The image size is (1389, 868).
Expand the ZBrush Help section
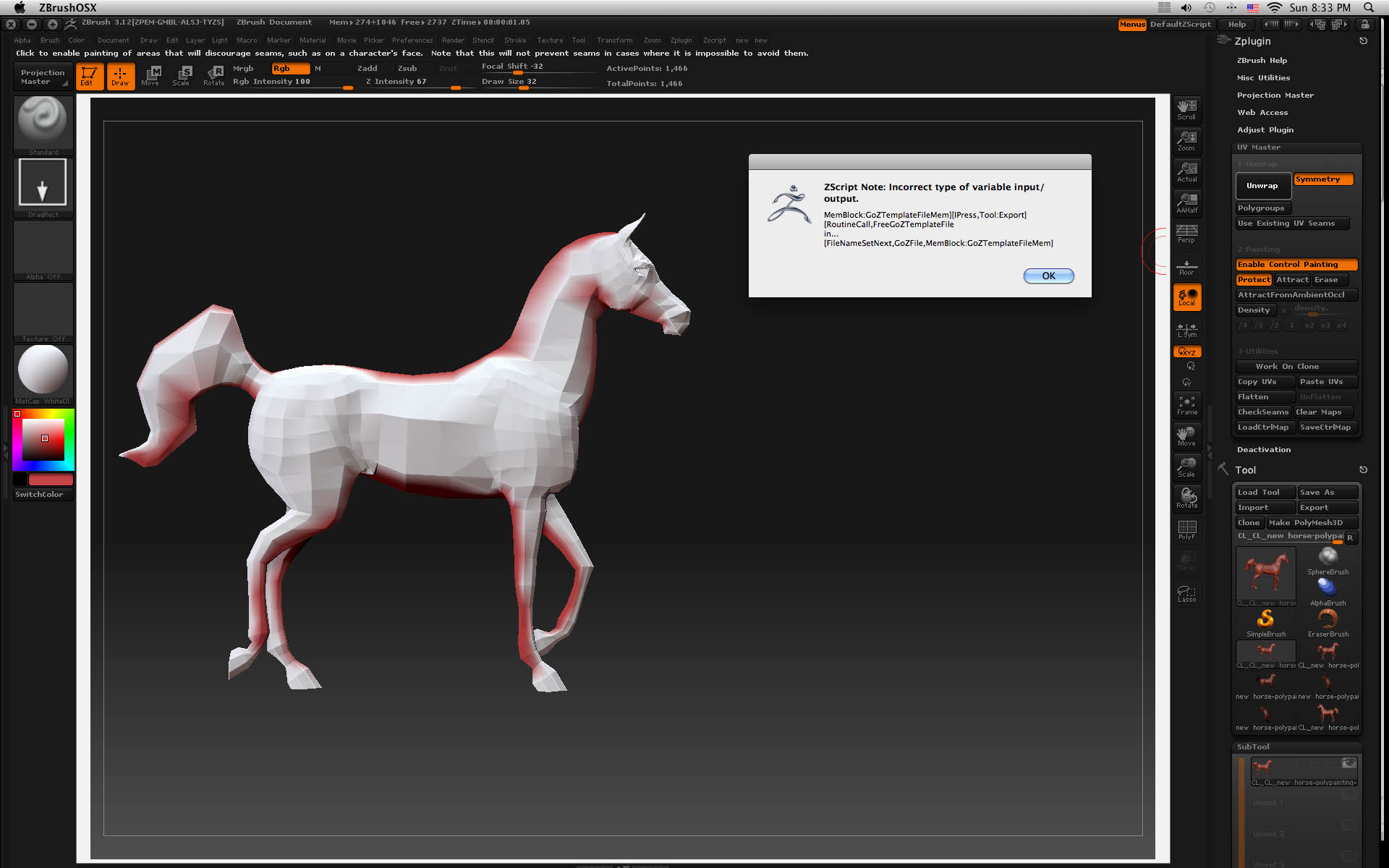(x=1262, y=61)
